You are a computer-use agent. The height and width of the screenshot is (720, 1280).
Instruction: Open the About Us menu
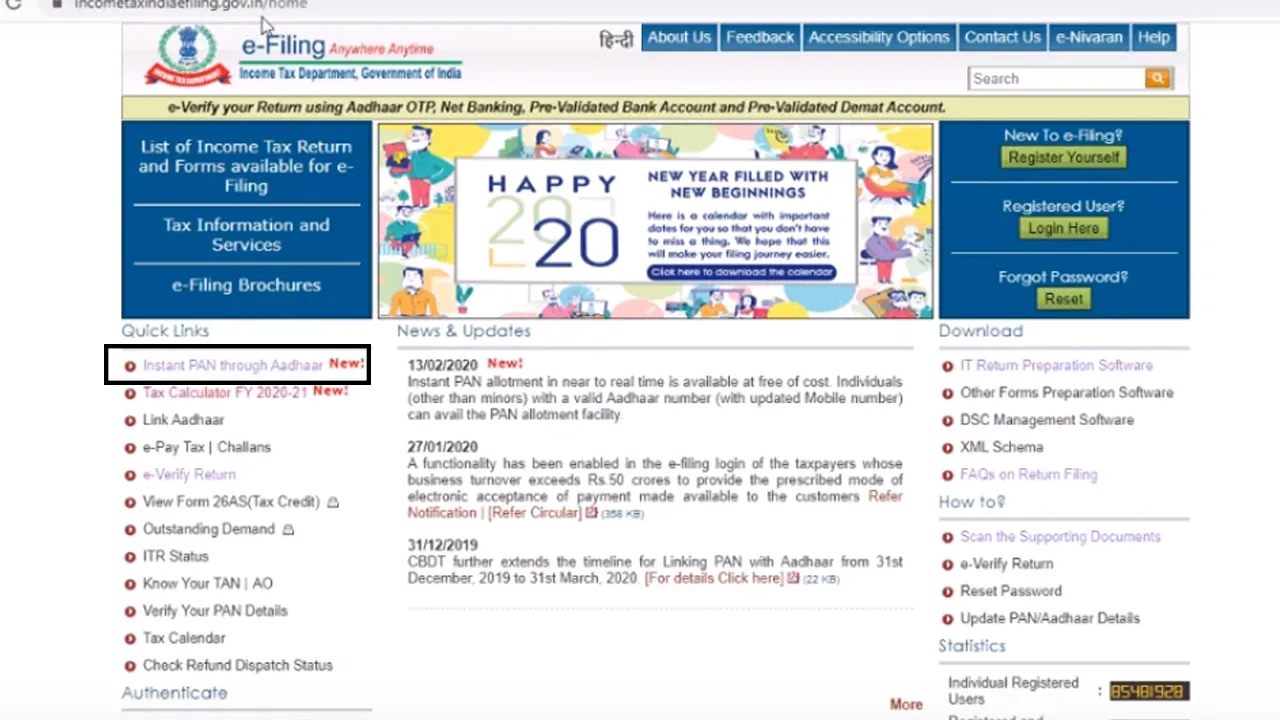(x=679, y=38)
